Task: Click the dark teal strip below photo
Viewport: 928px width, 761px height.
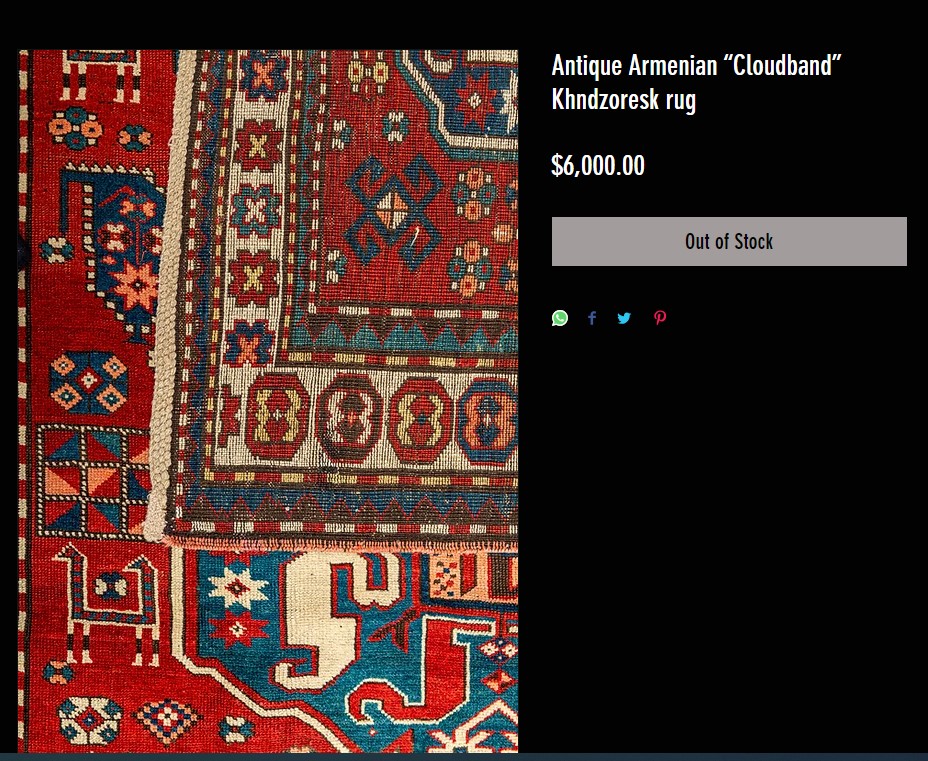Action: coord(464,757)
